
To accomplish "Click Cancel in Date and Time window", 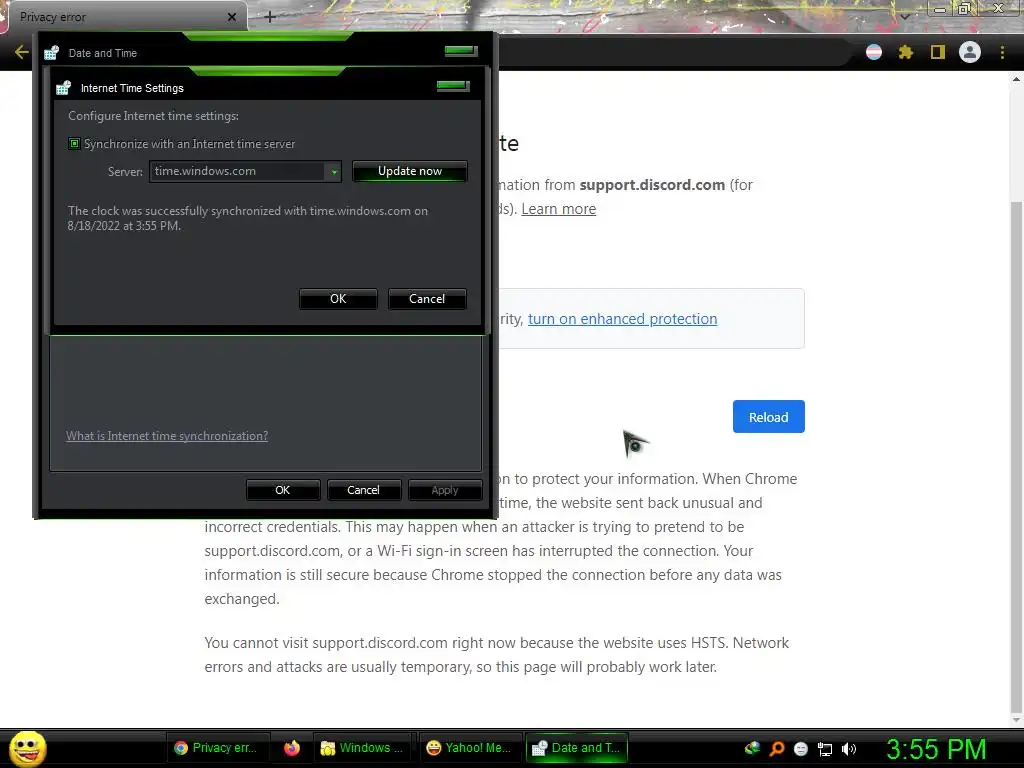I will click(363, 490).
